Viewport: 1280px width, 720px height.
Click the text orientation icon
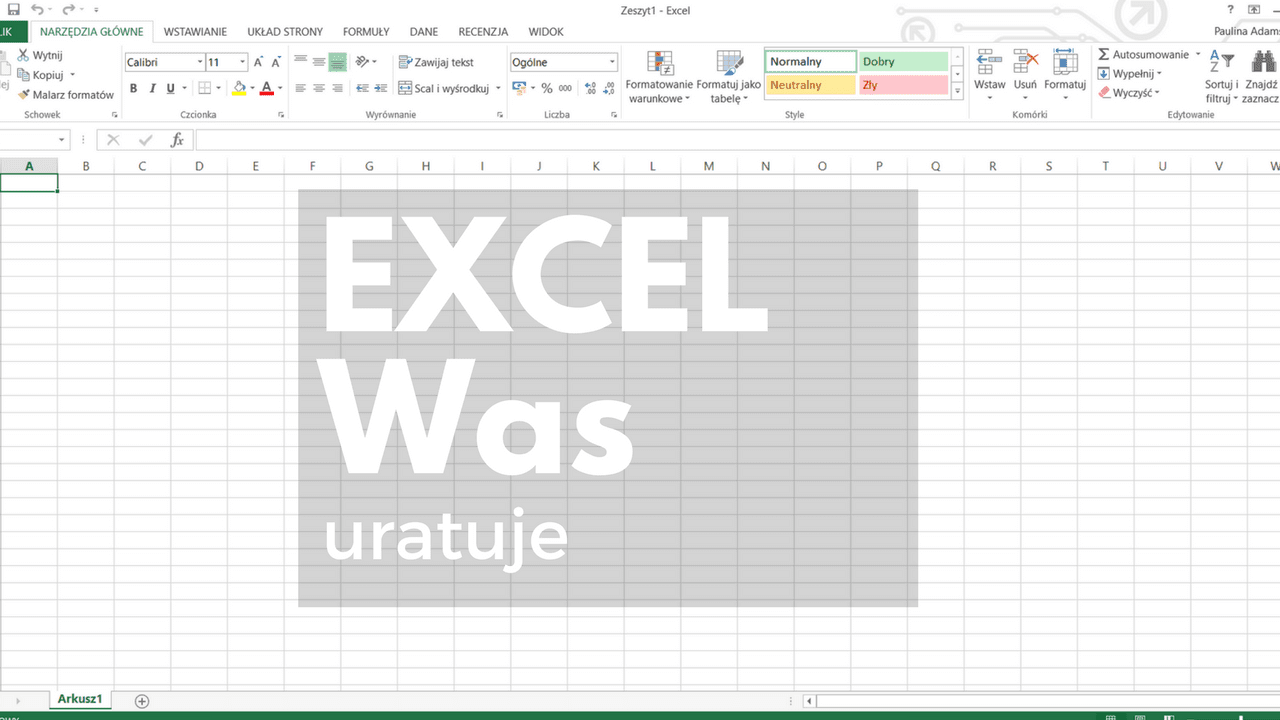click(363, 62)
